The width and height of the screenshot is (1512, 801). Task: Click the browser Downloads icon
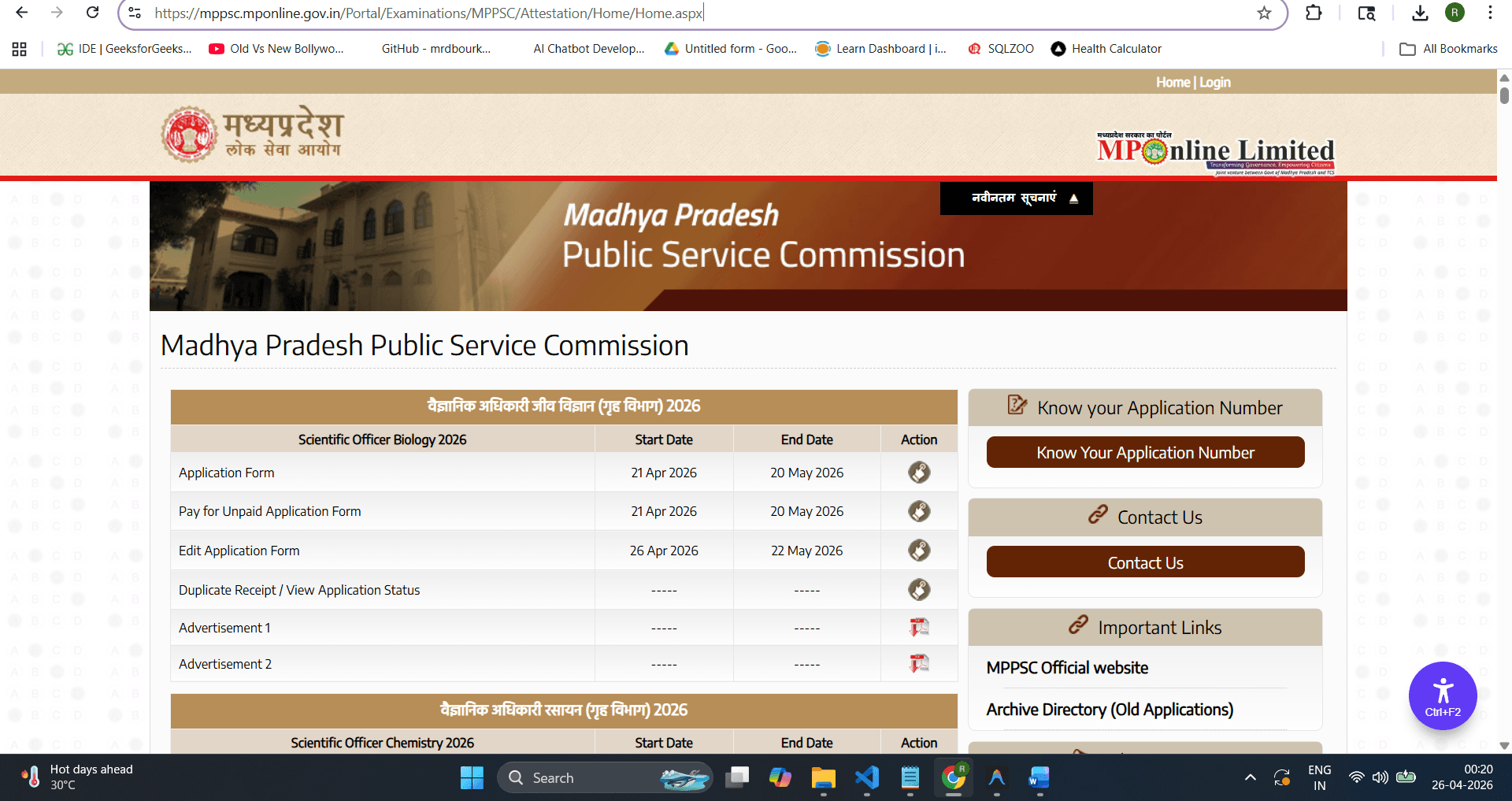pyautogui.click(x=1419, y=13)
